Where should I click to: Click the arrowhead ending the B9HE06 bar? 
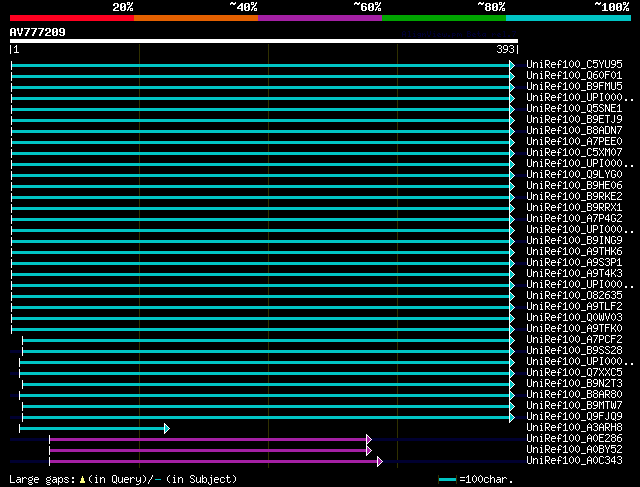click(512, 187)
